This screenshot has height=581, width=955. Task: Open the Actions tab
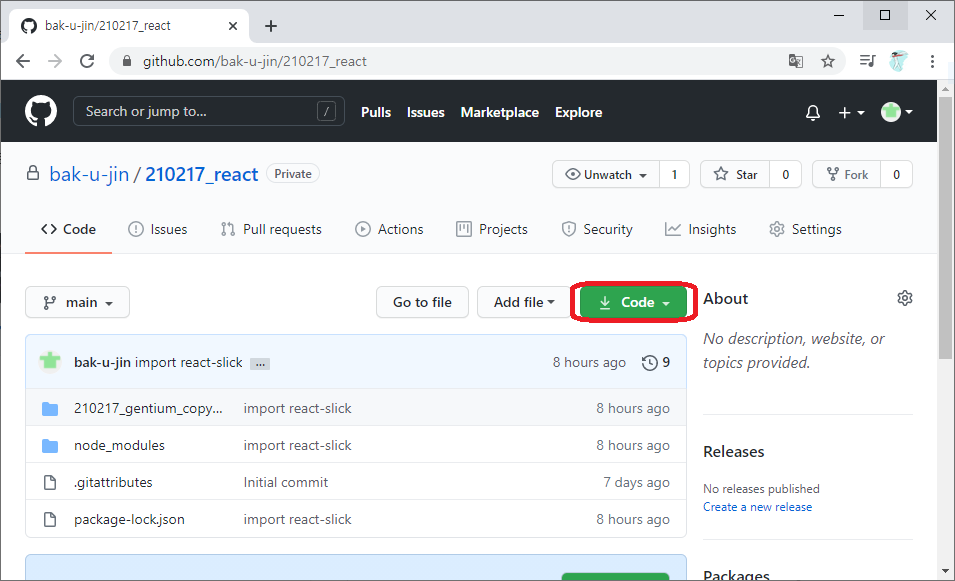tap(389, 230)
